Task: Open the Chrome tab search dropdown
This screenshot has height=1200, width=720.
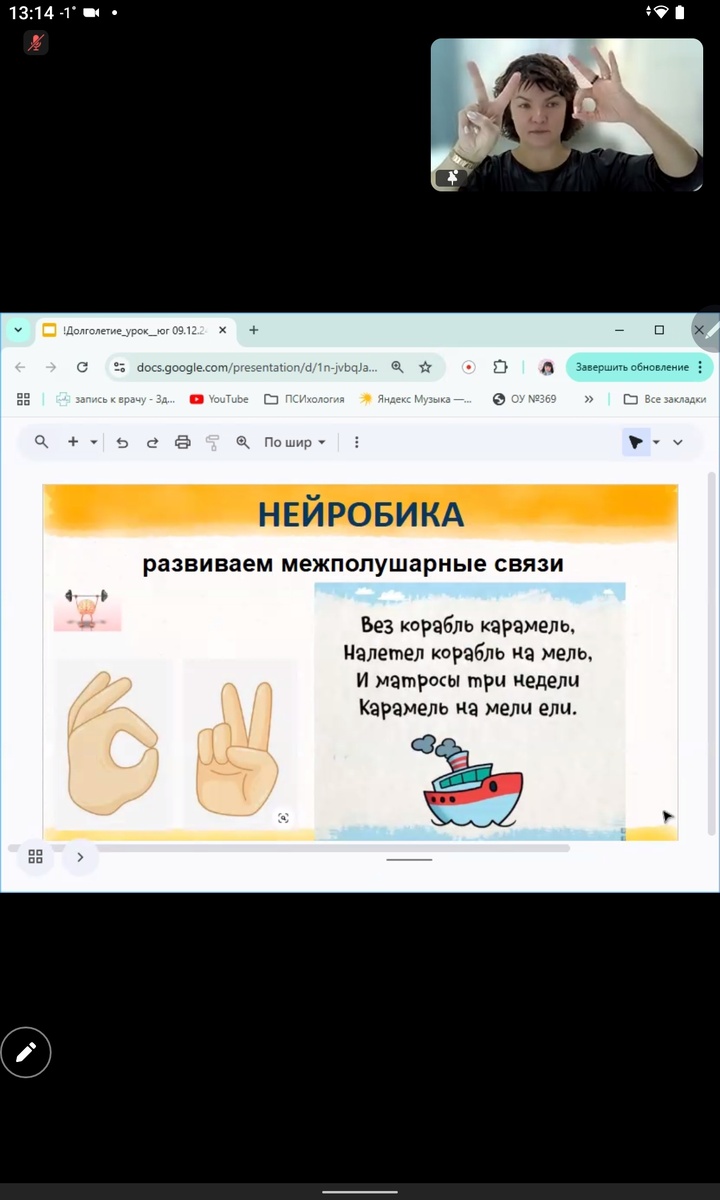Action: click(x=18, y=330)
